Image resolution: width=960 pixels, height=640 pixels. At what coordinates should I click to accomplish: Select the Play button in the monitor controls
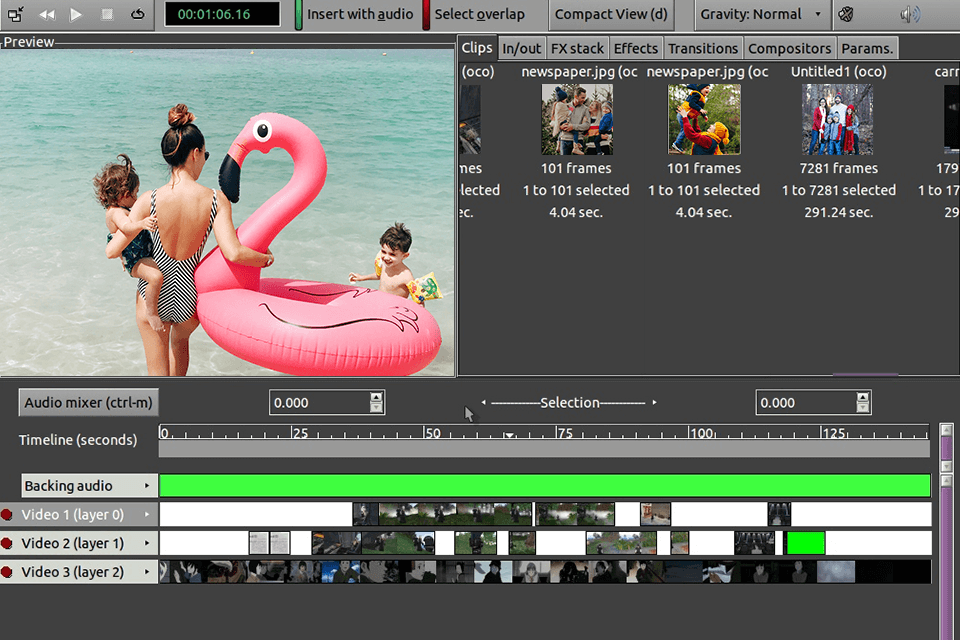(x=75, y=14)
